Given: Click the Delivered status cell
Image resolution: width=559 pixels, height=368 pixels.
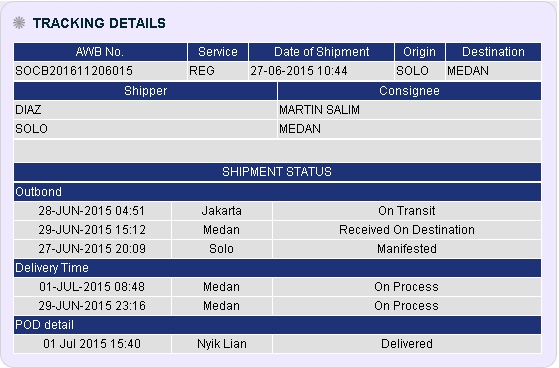Looking at the screenshot, I should [x=407, y=344].
